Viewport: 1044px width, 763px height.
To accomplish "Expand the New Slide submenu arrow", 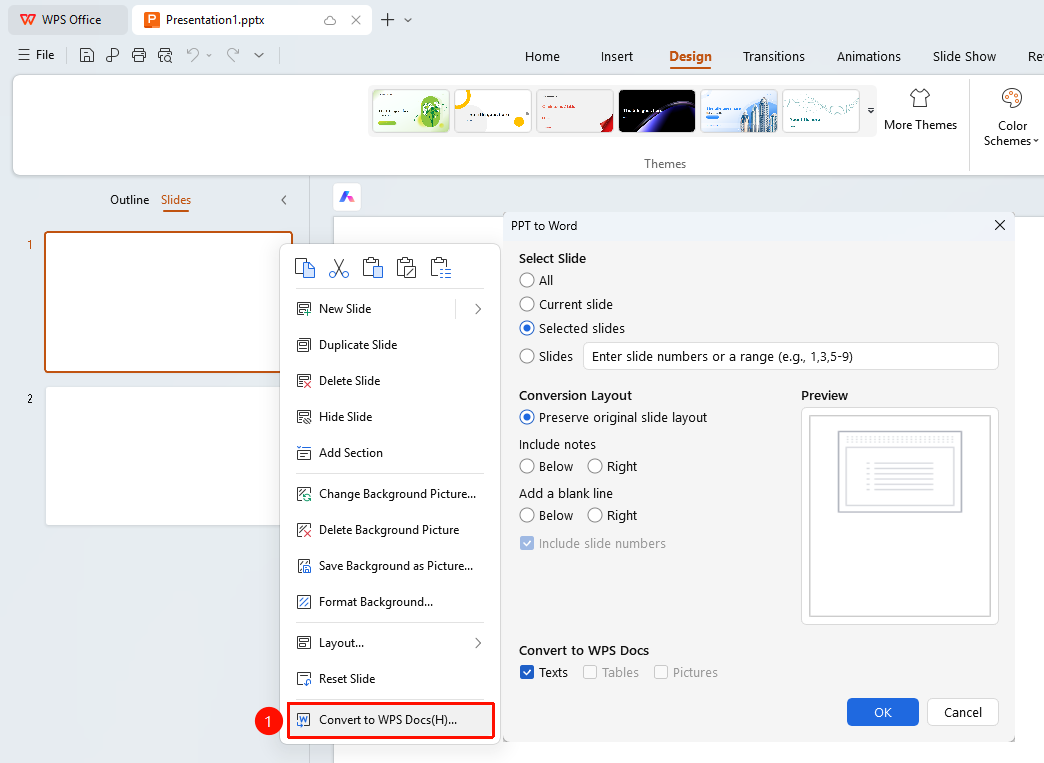I will point(478,309).
